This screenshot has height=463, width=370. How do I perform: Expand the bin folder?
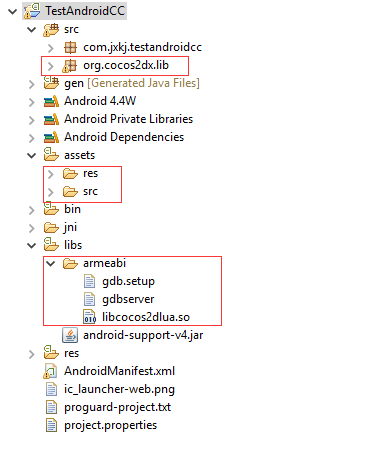(32, 210)
